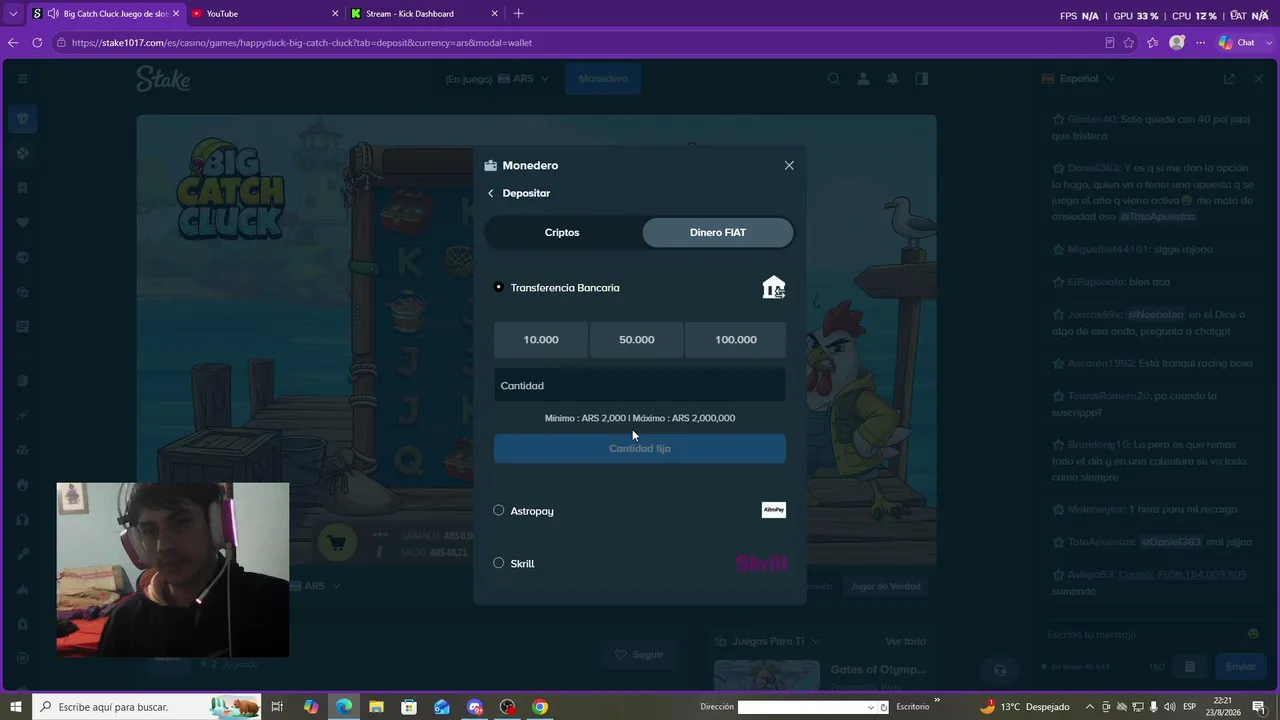1280x720 pixels.
Task: Click the Skrill logo
Action: tap(761, 564)
